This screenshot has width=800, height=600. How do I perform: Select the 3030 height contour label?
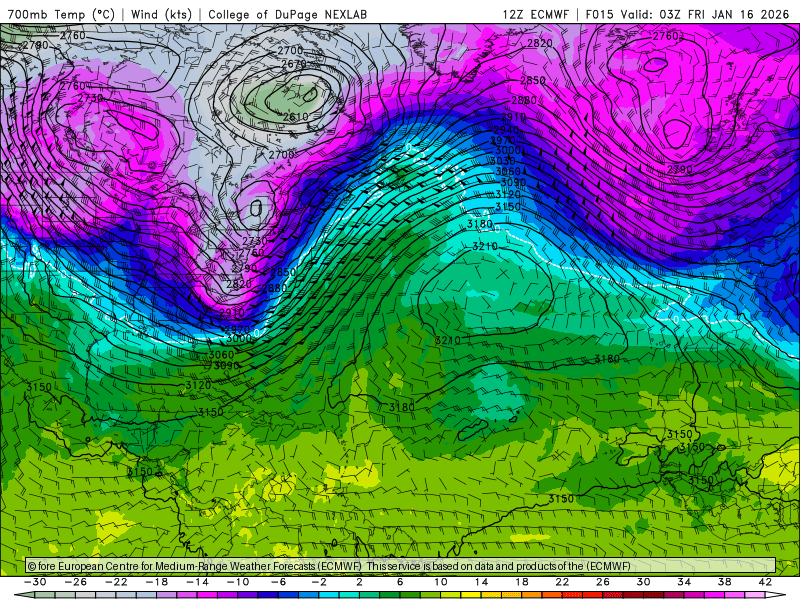pyautogui.click(x=503, y=161)
